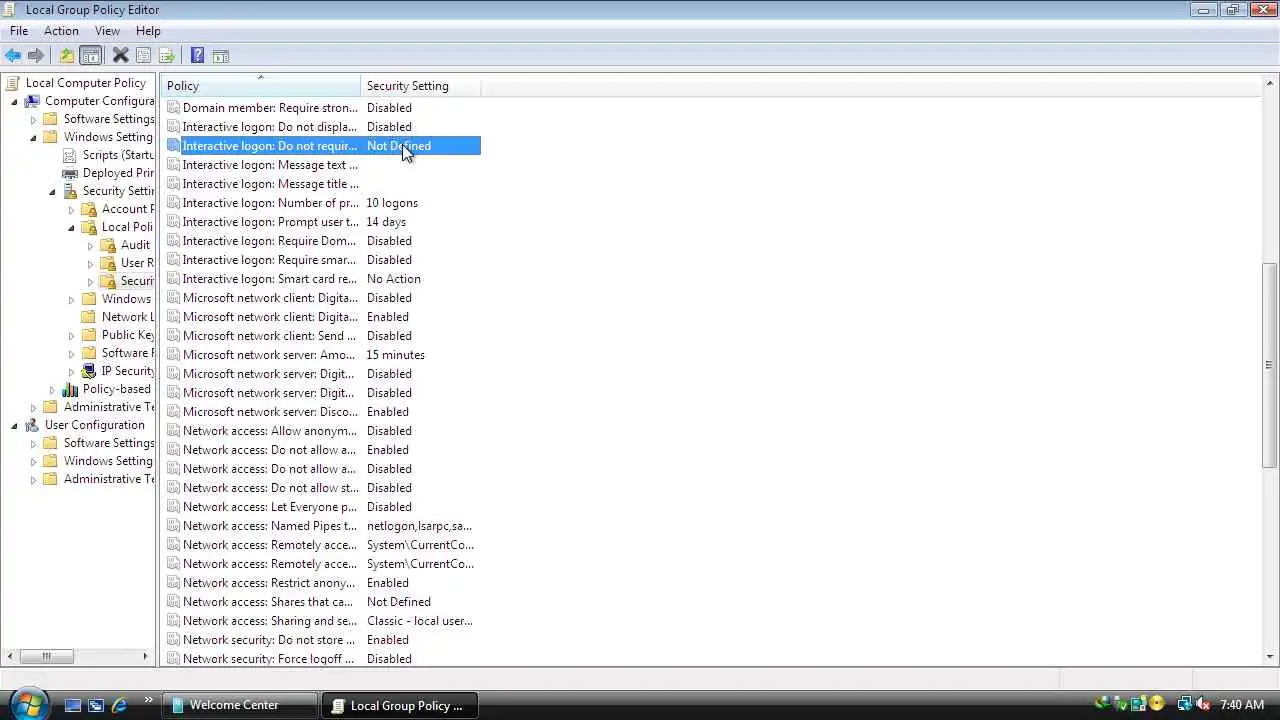Select Network List Manager tree item
This screenshot has height=720, width=1280.
pyautogui.click(x=127, y=317)
